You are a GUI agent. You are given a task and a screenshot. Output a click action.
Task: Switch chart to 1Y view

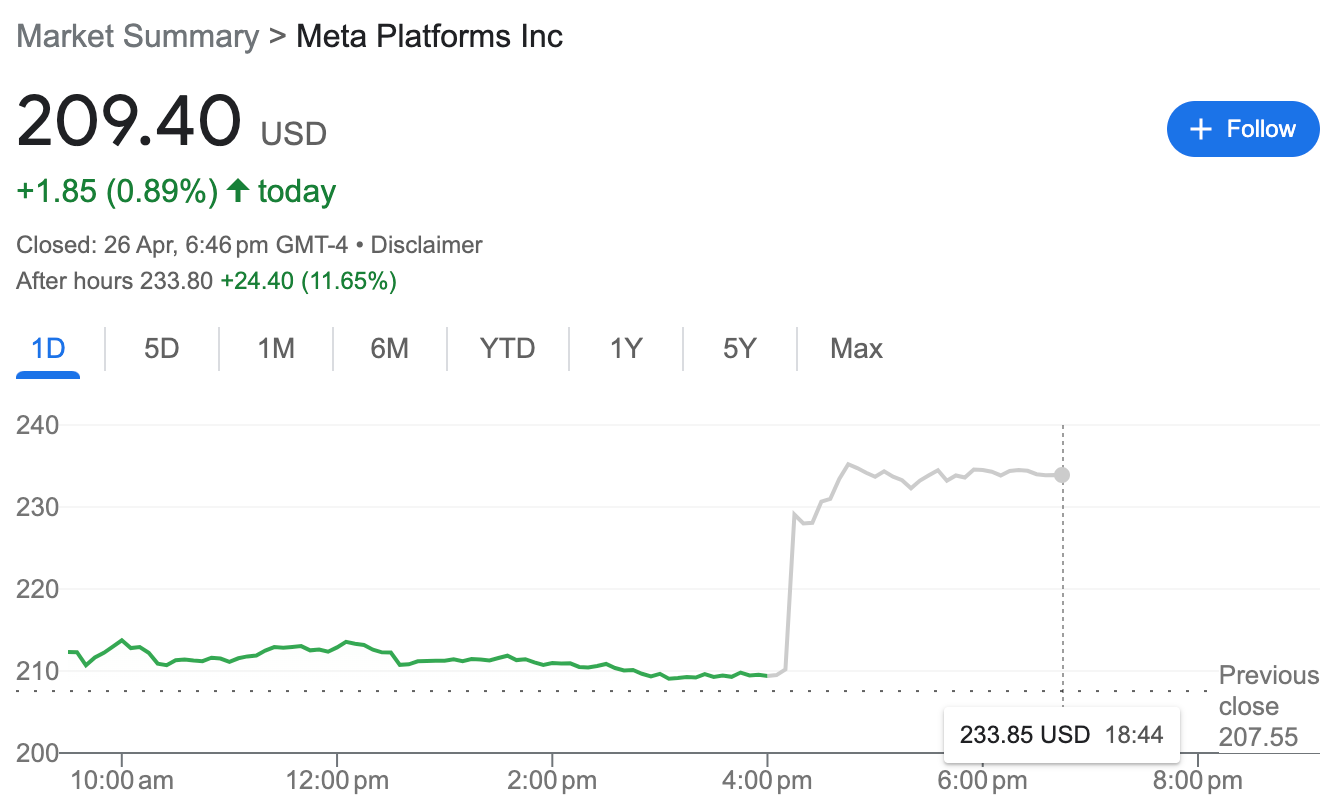point(626,349)
